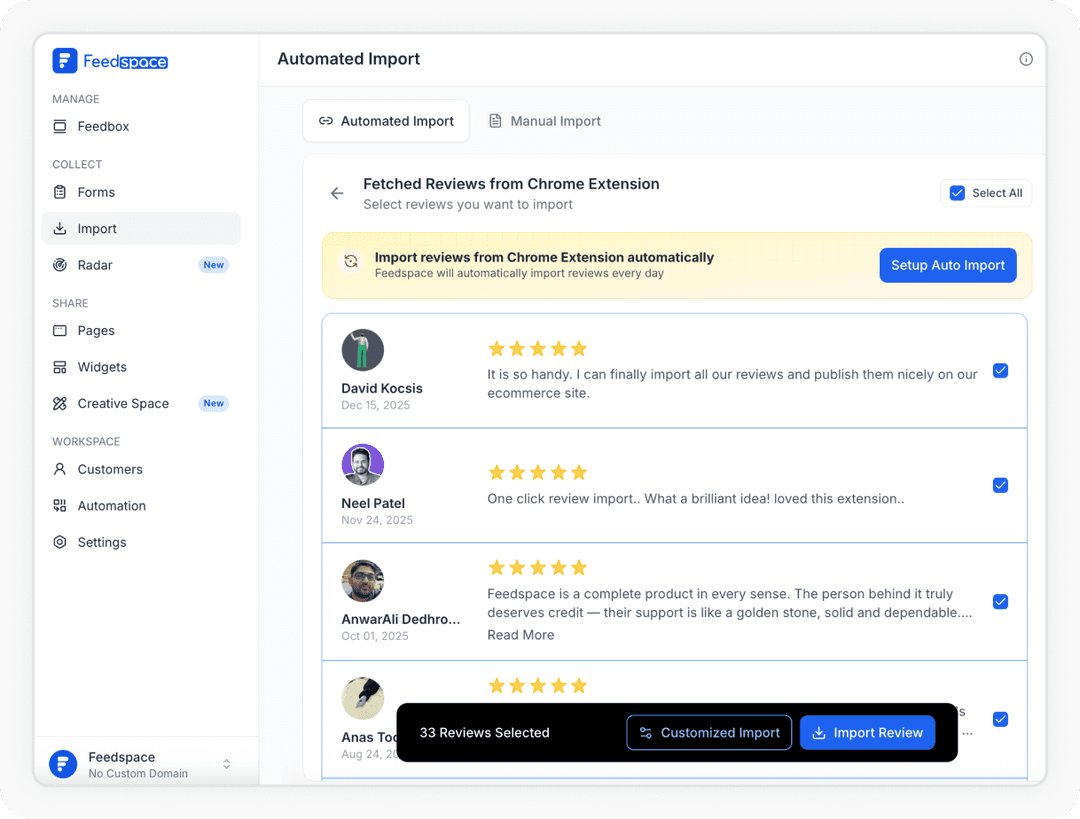Click David Kocsis profile photo
The height and width of the screenshot is (819, 1080).
pos(362,350)
